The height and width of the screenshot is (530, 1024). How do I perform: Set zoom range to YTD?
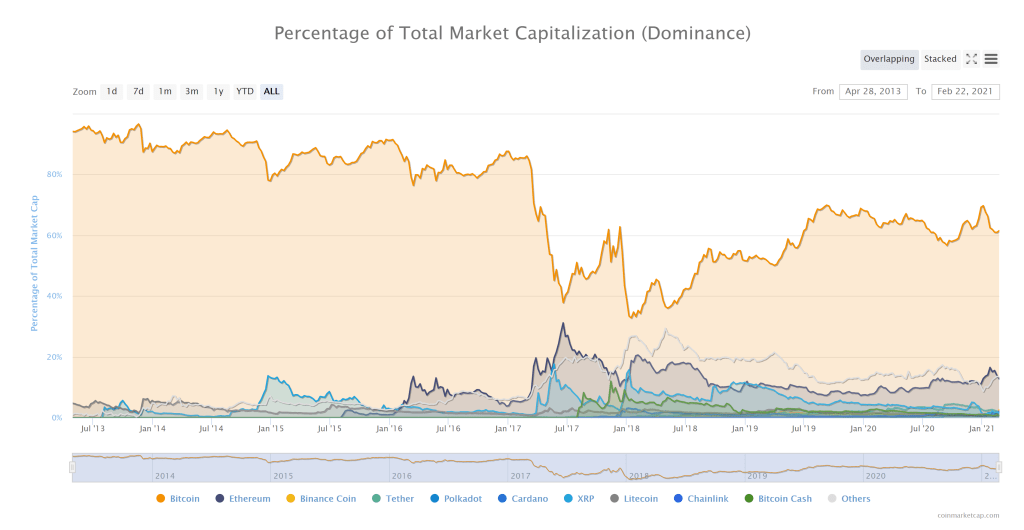[244, 91]
